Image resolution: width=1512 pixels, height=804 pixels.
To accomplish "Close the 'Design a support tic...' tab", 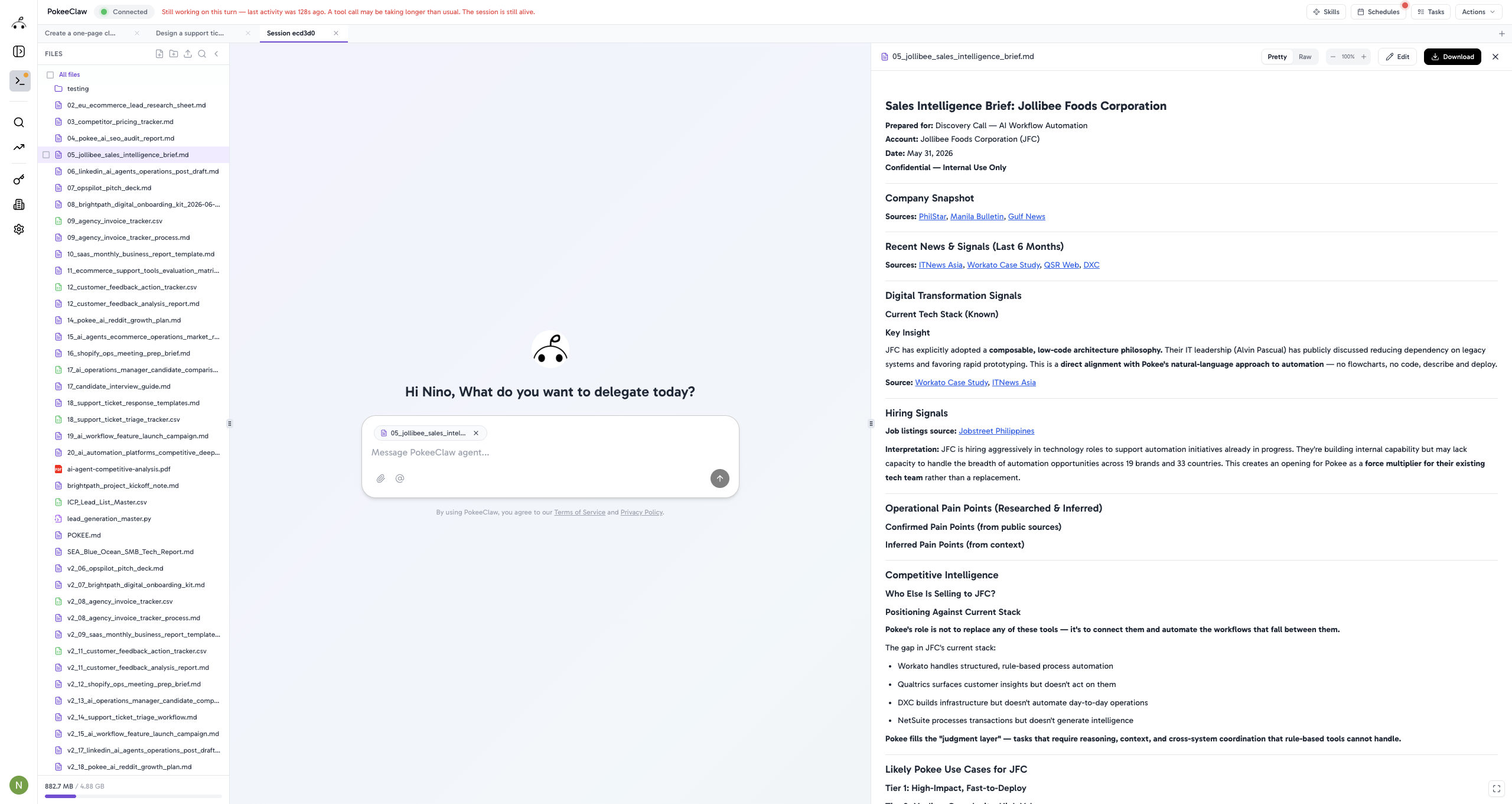I will pyautogui.click(x=248, y=33).
